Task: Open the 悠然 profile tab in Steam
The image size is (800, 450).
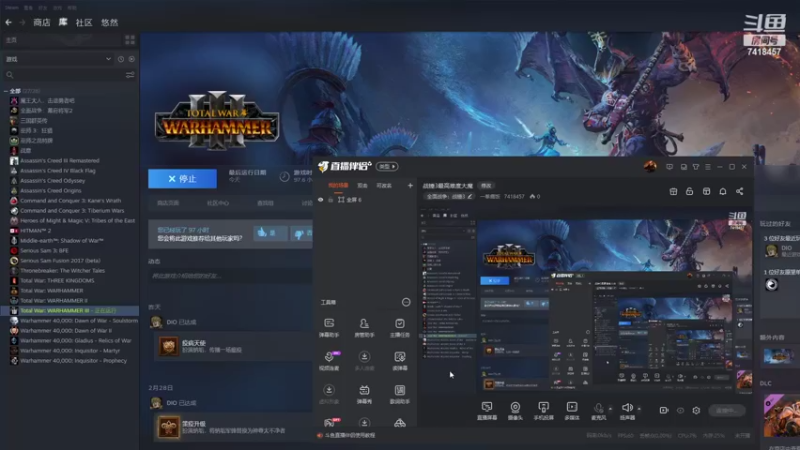Action: (109, 22)
